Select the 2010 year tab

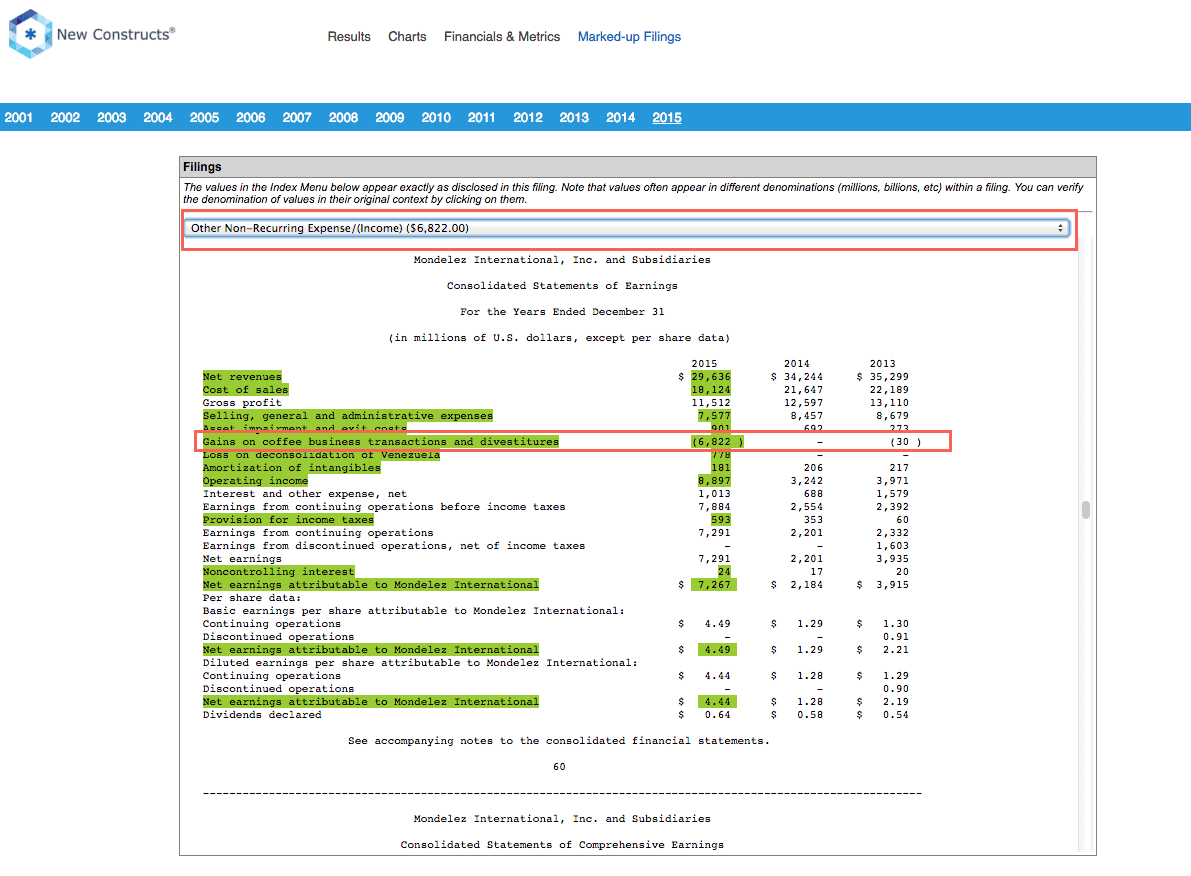tap(436, 118)
